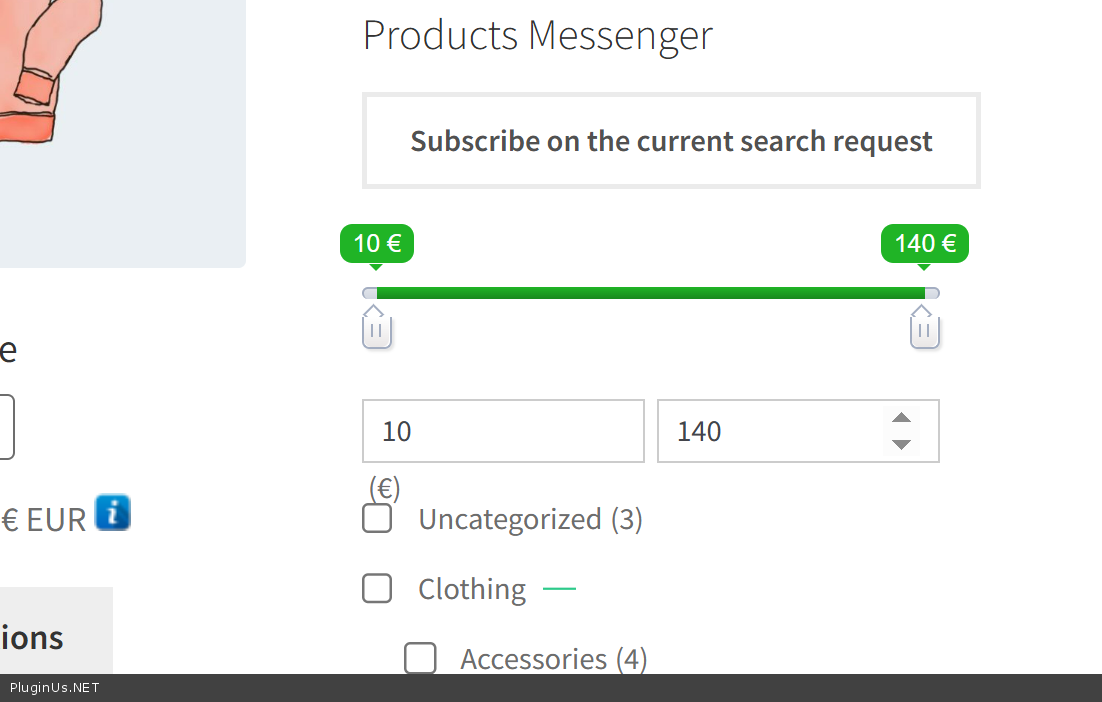Tick the Uncategorized checkbox

pos(377,519)
